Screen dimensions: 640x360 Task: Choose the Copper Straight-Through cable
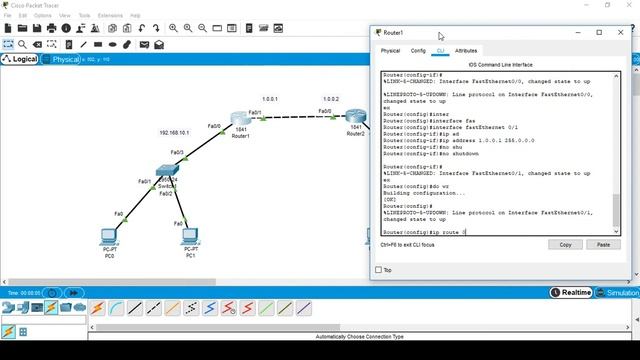tap(135, 308)
